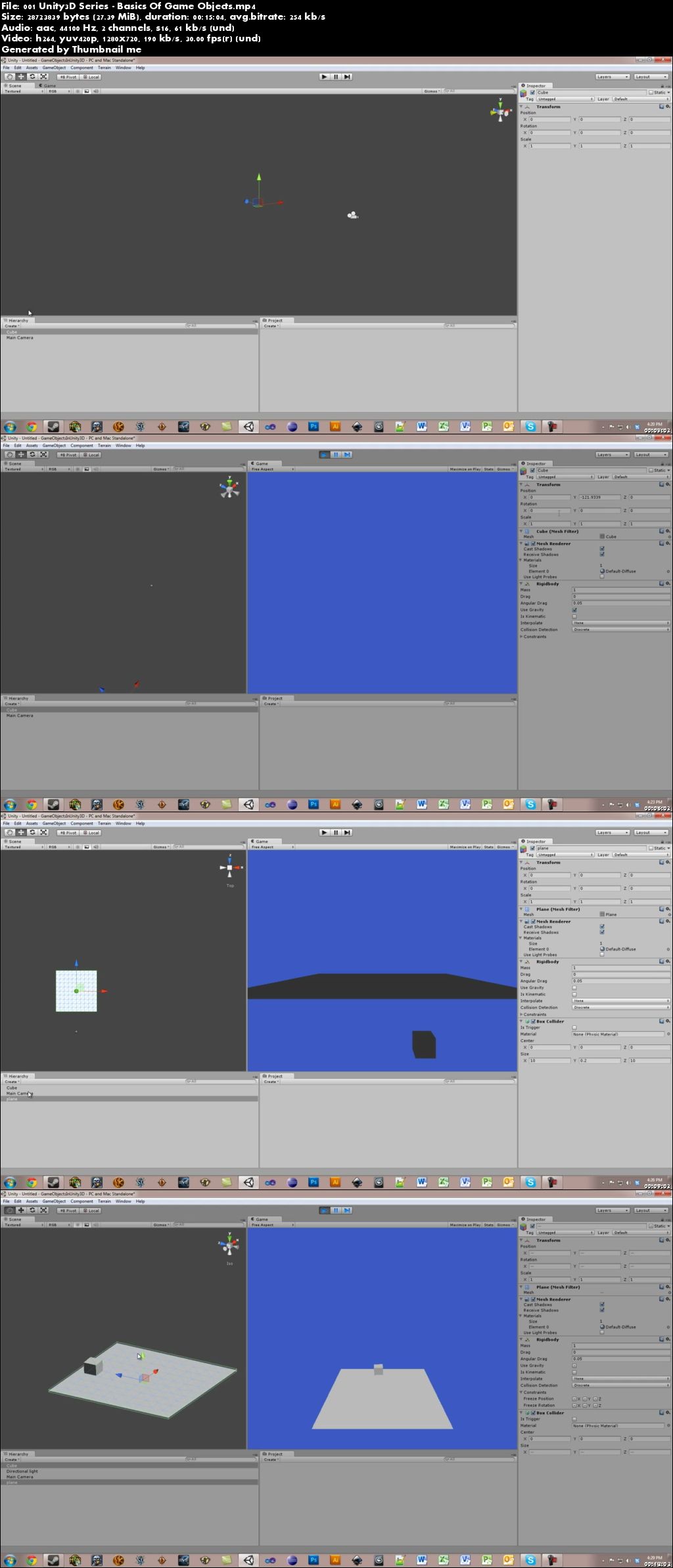Viewport: 673px width, 1568px height.
Task: Enable Use Light Probes in Top view frame
Action: pos(602,954)
